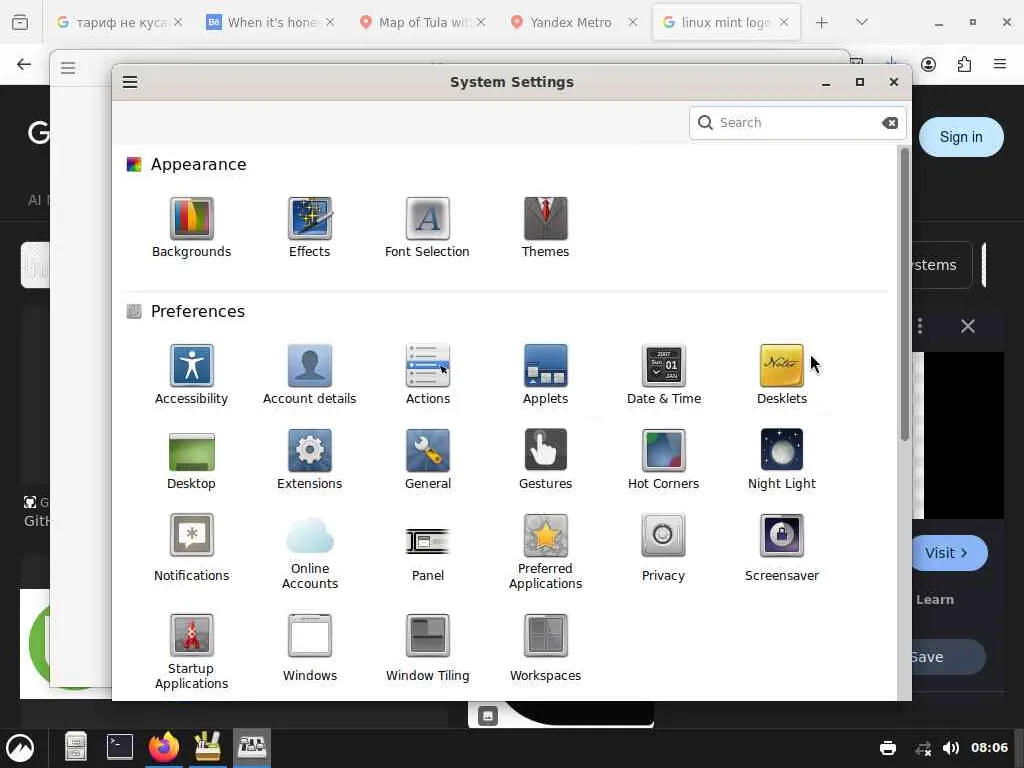The image size is (1024, 768).
Task: Open the browser extensions puzzle icon
Action: click(x=964, y=64)
